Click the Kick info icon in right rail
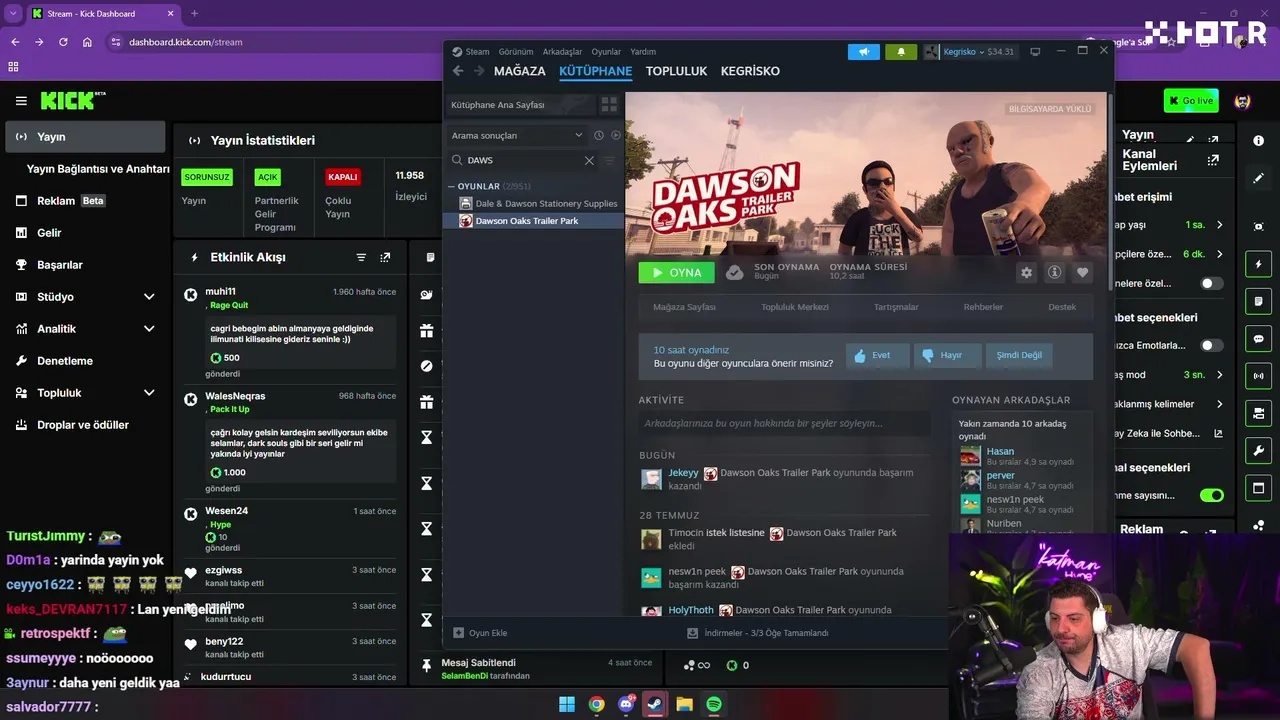The height and width of the screenshot is (720, 1280). (1259, 139)
